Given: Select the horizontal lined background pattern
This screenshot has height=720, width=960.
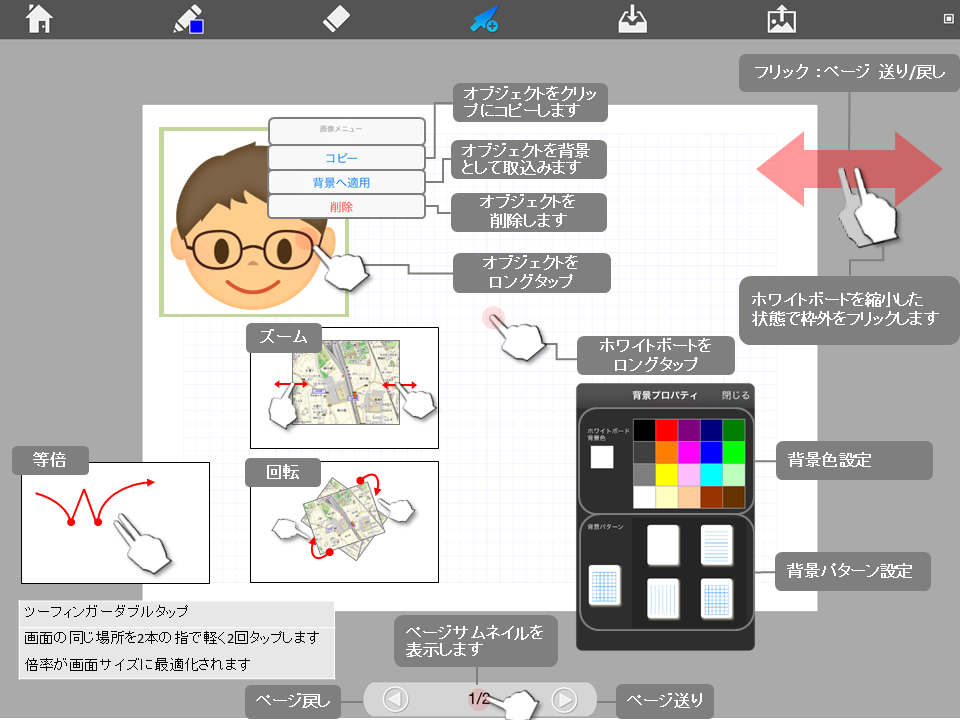Looking at the screenshot, I should tap(717, 545).
